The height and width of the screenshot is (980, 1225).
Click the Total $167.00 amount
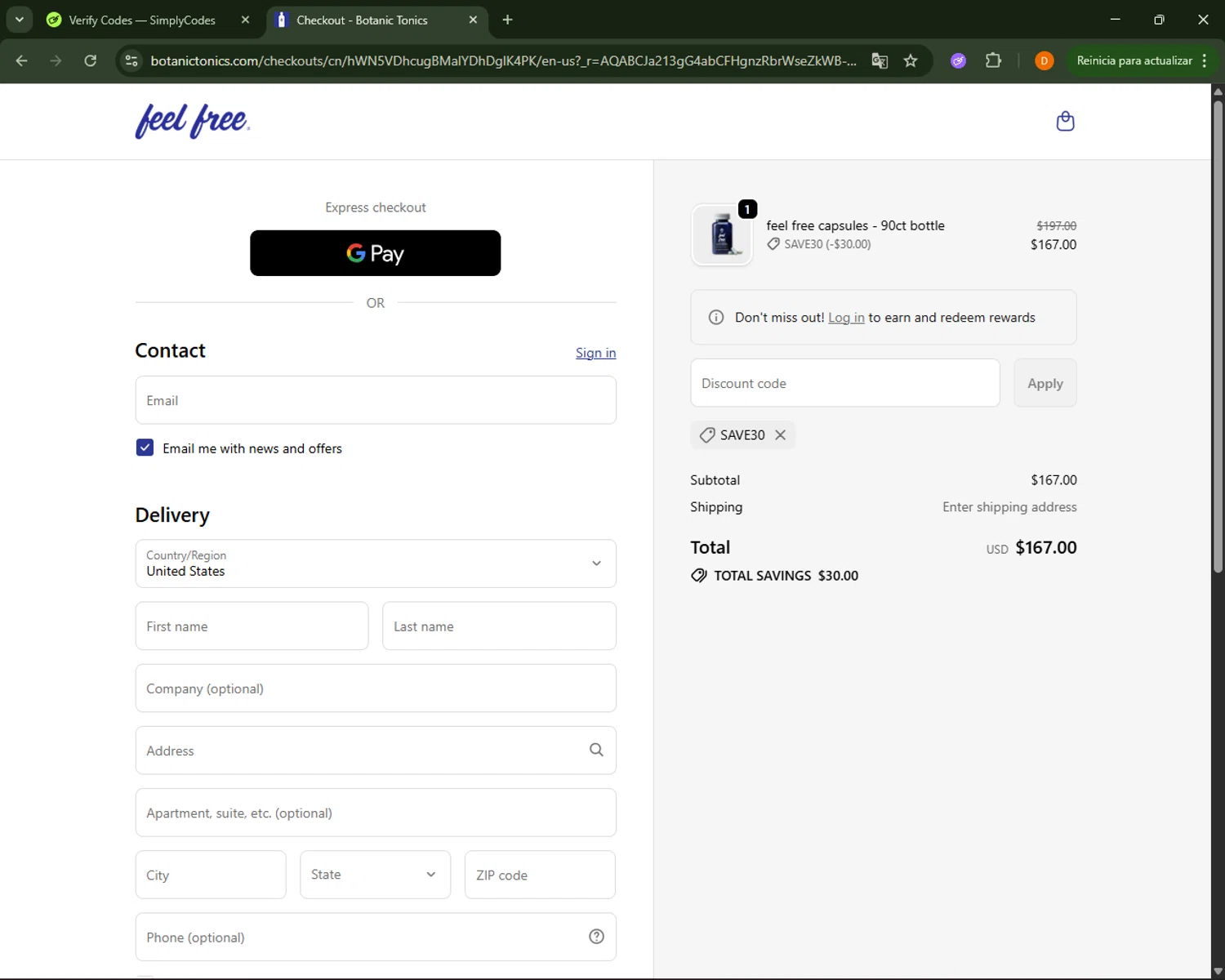coord(1046,547)
